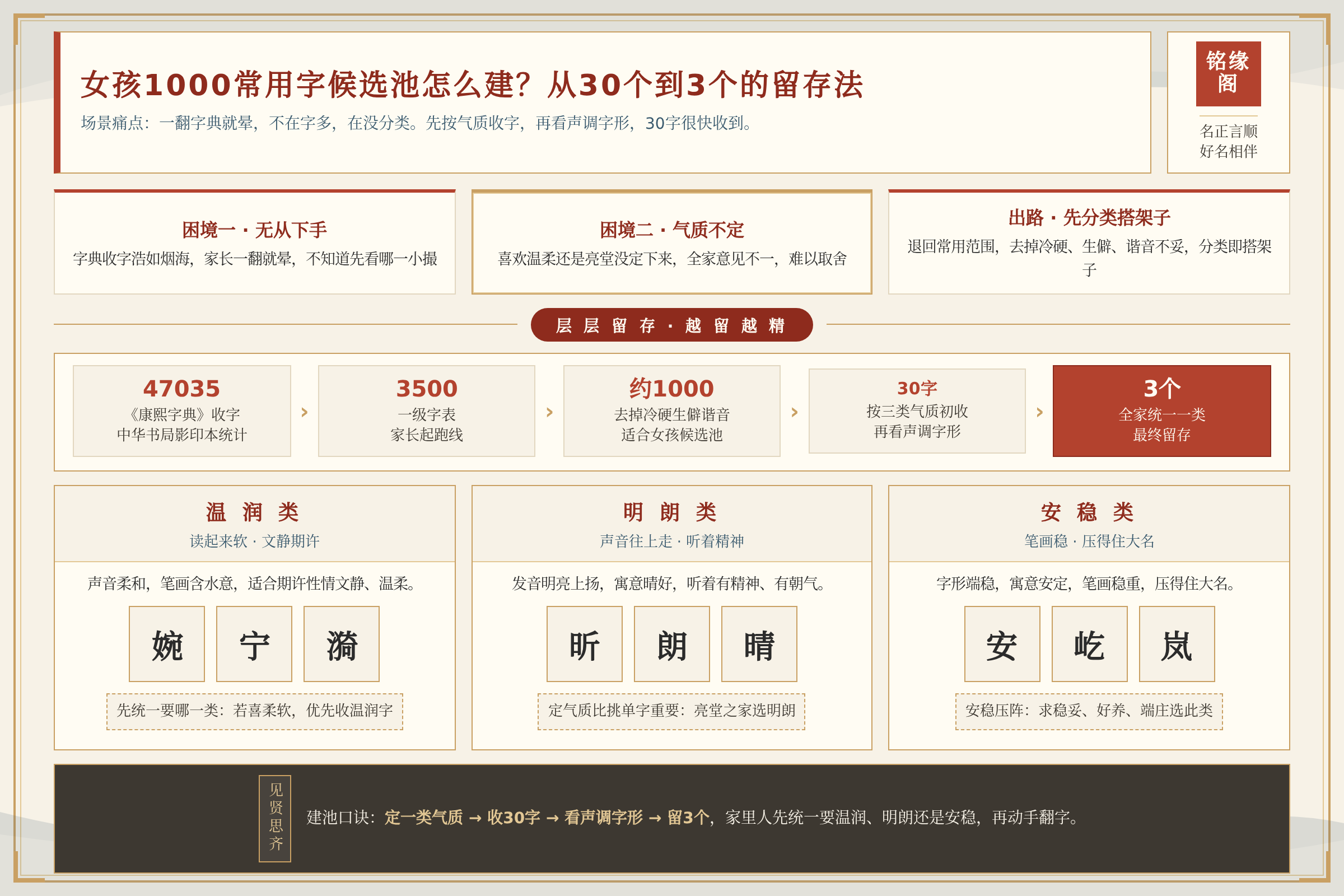
Task: Click subtitle 读起来软·文静期许
Action: 255,541
